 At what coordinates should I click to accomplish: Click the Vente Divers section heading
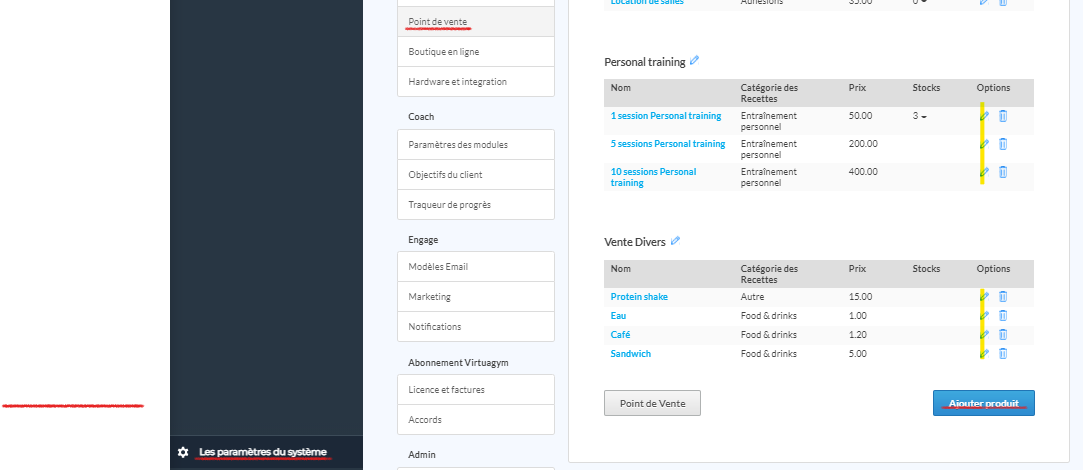tap(635, 243)
